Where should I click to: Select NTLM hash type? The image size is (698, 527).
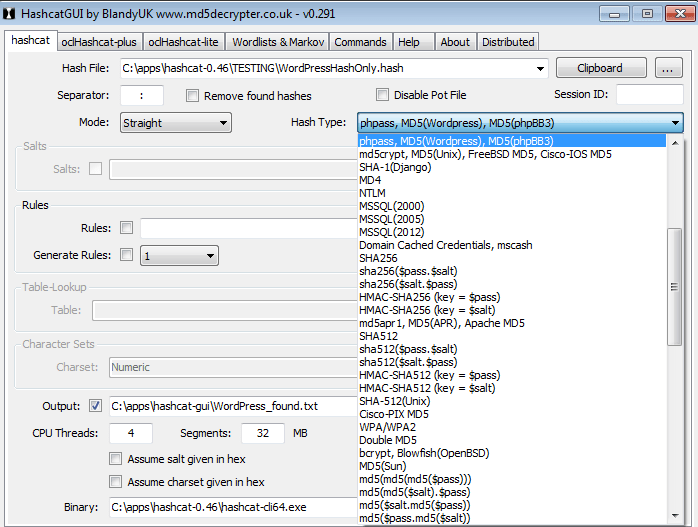click(x=512, y=193)
